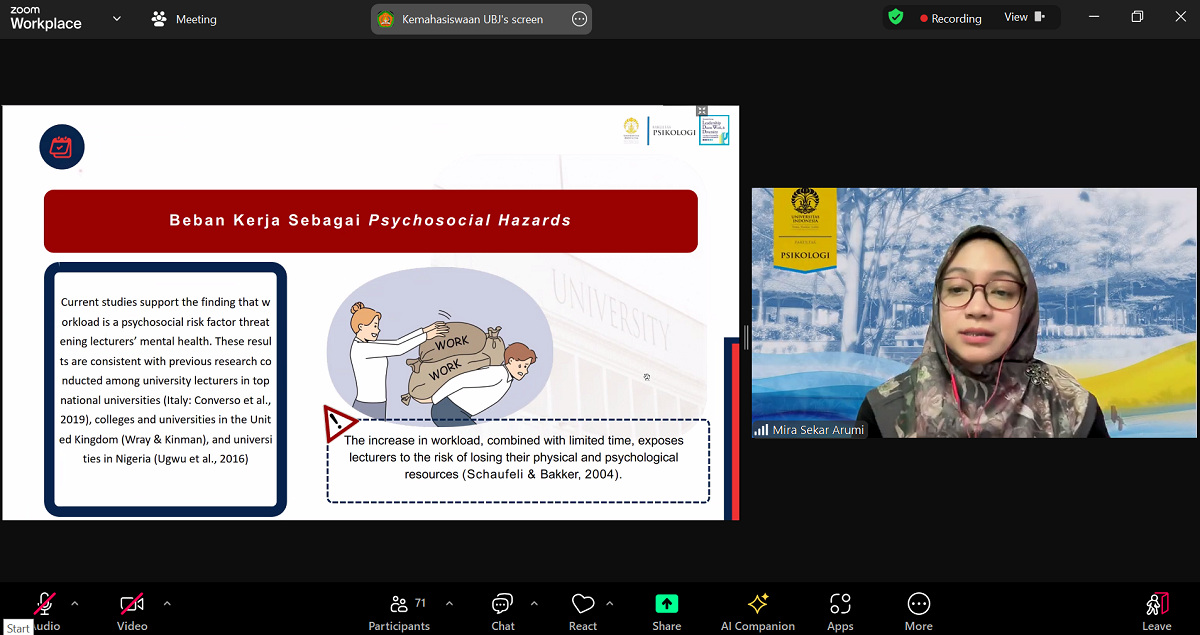Expand video settings chevron
The width and height of the screenshot is (1200, 635).
(x=167, y=603)
